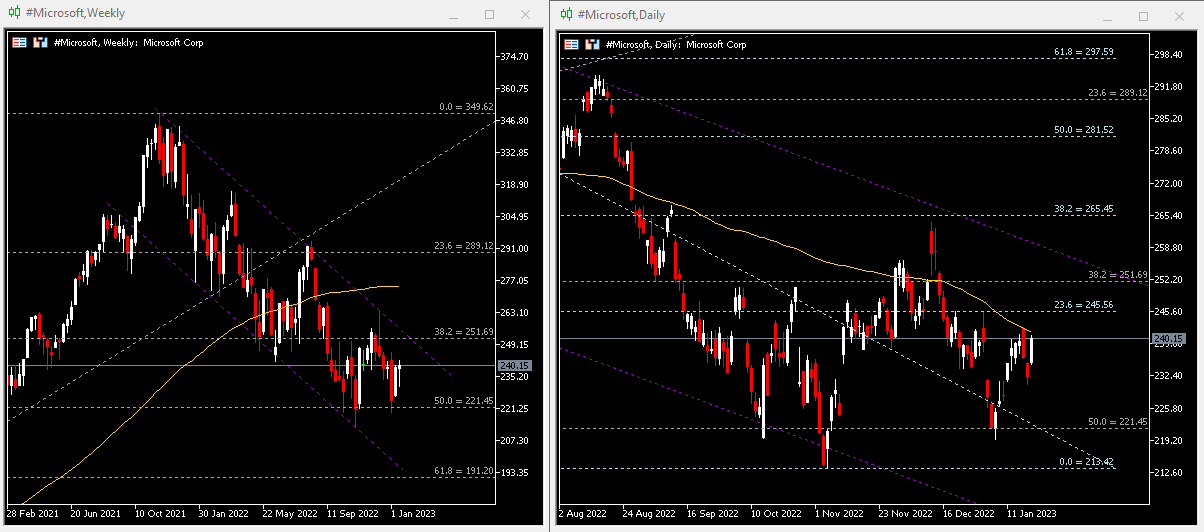Image resolution: width=1204 pixels, height=532 pixels.
Task: Close the #Microsoft,Daily window
Action: (x=1180, y=15)
